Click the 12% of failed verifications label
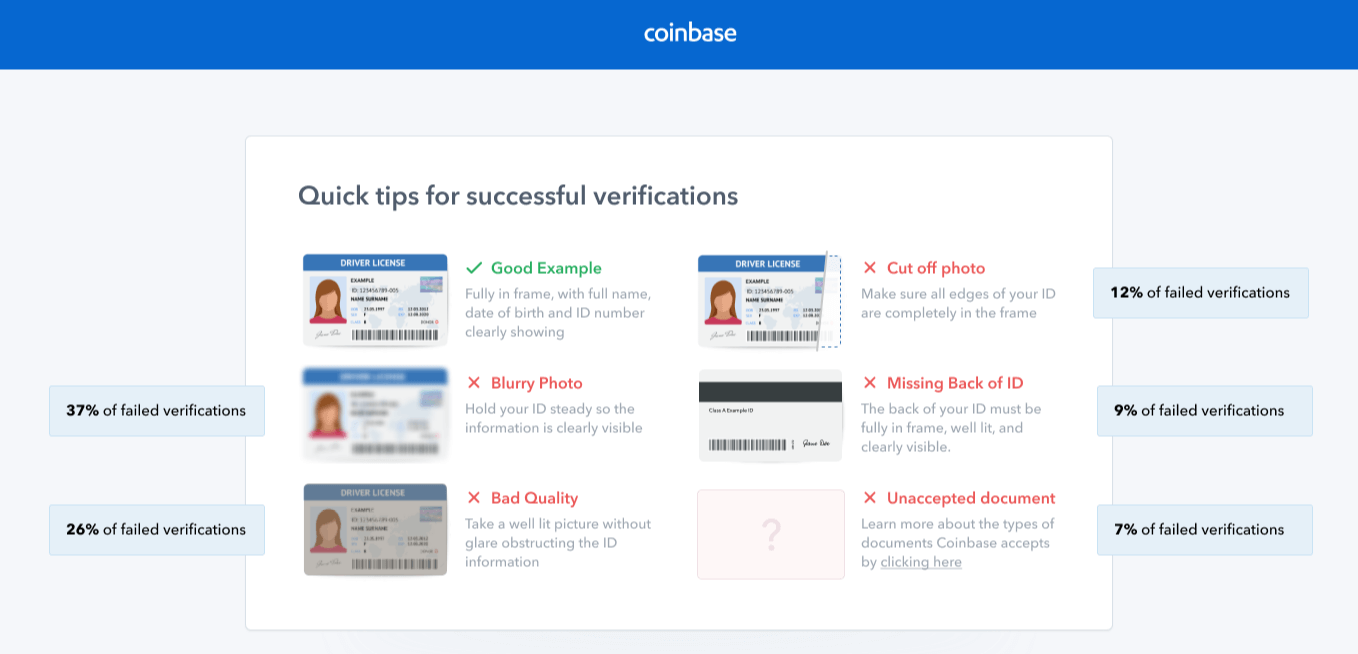This screenshot has width=1358, height=654. [1200, 293]
